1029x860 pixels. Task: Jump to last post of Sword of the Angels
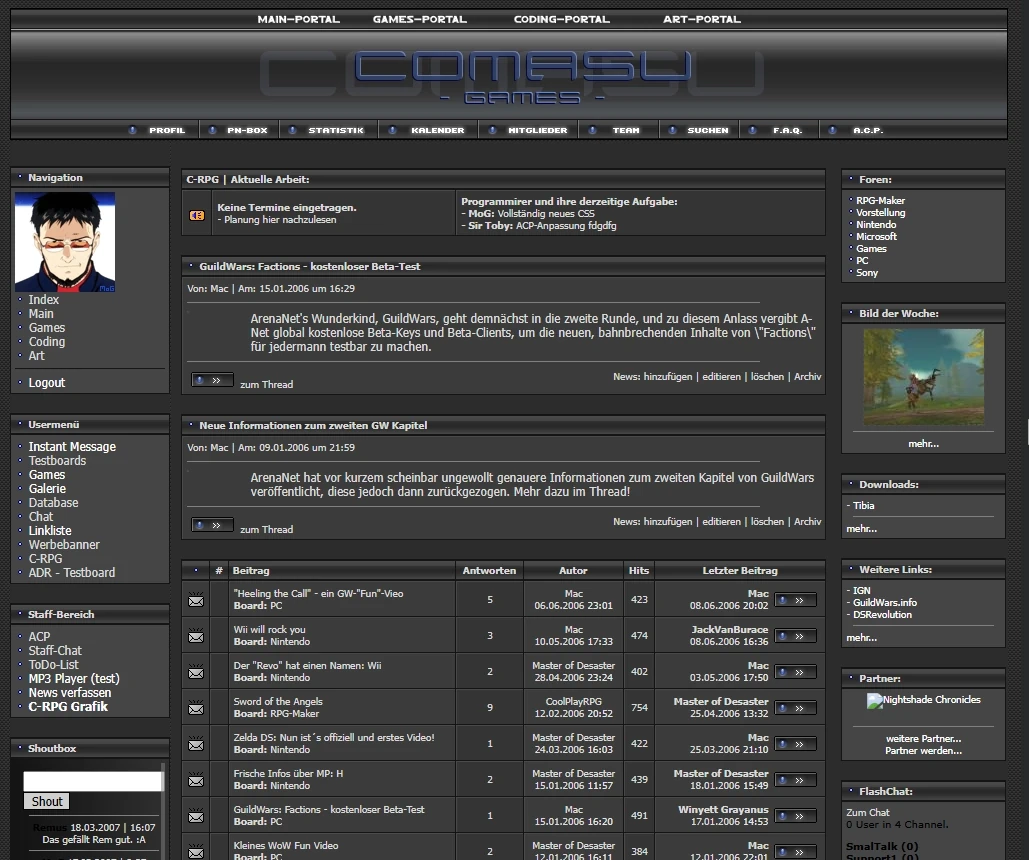795,708
